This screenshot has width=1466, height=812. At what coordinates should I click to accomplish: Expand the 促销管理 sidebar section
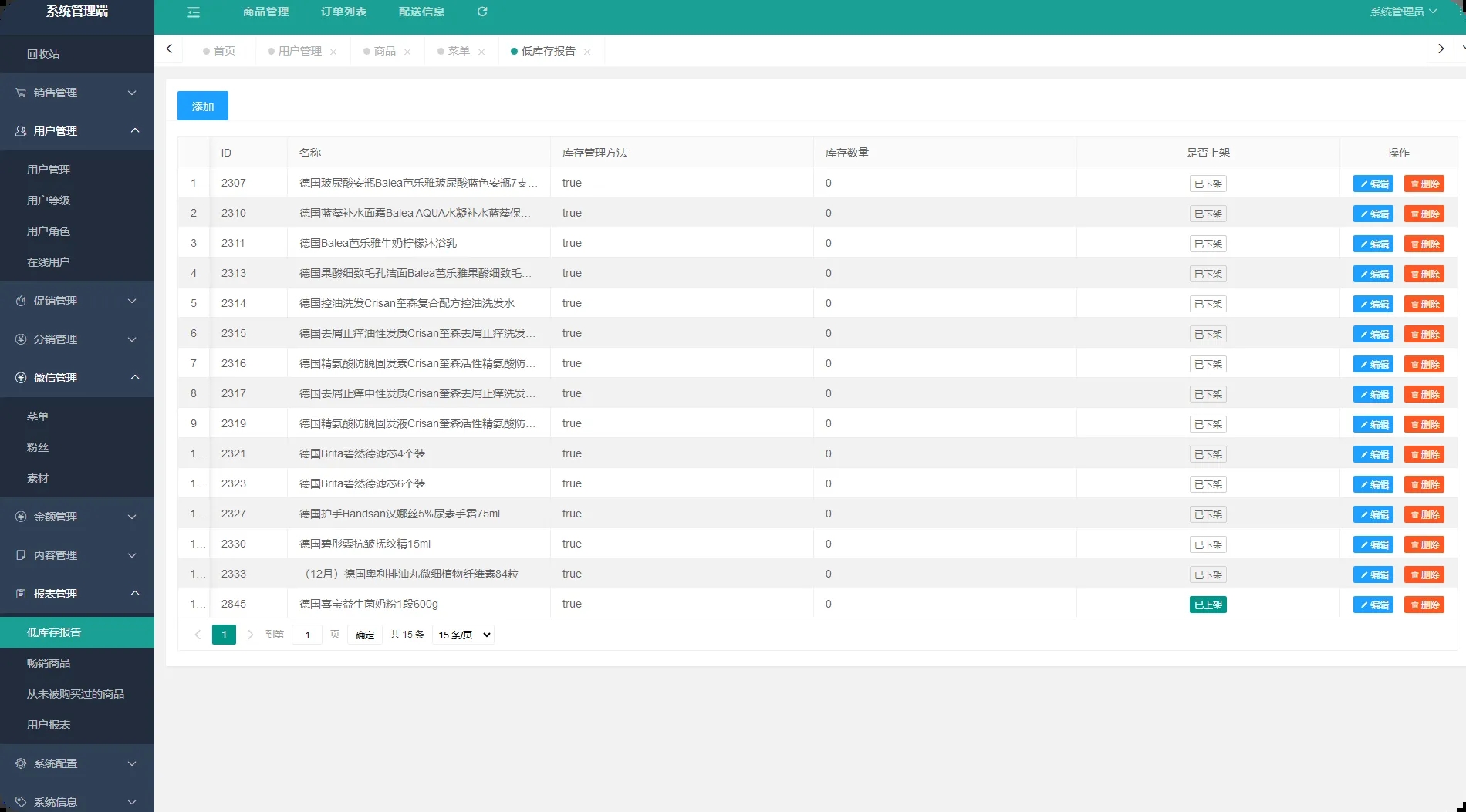point(77,301)
